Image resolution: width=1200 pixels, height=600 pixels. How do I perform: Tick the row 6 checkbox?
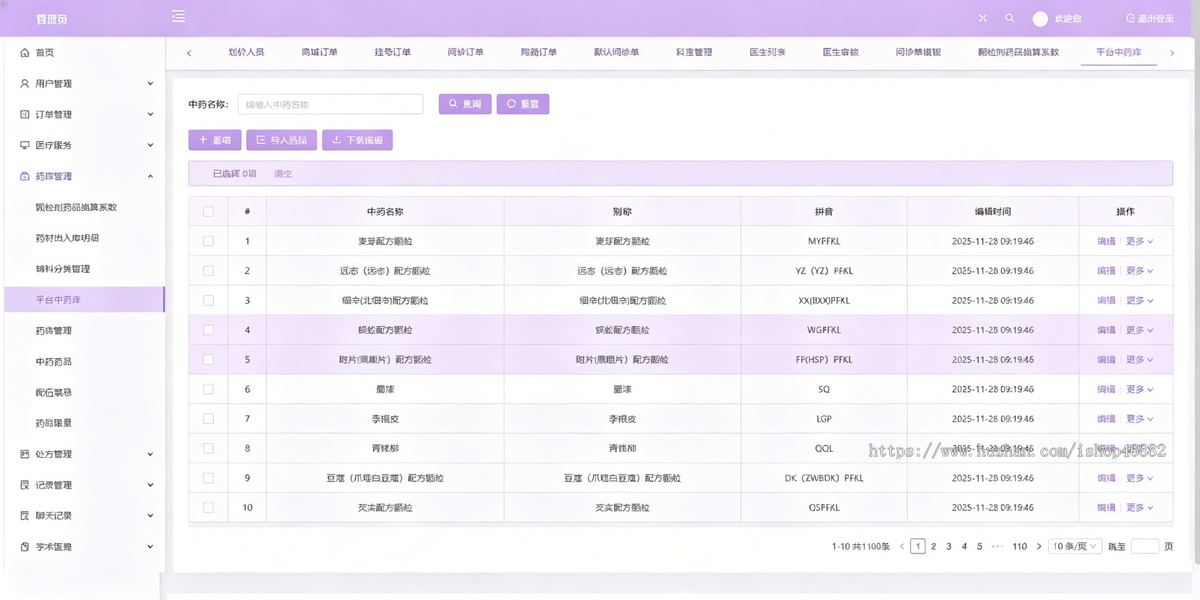(x=208, y=389)
